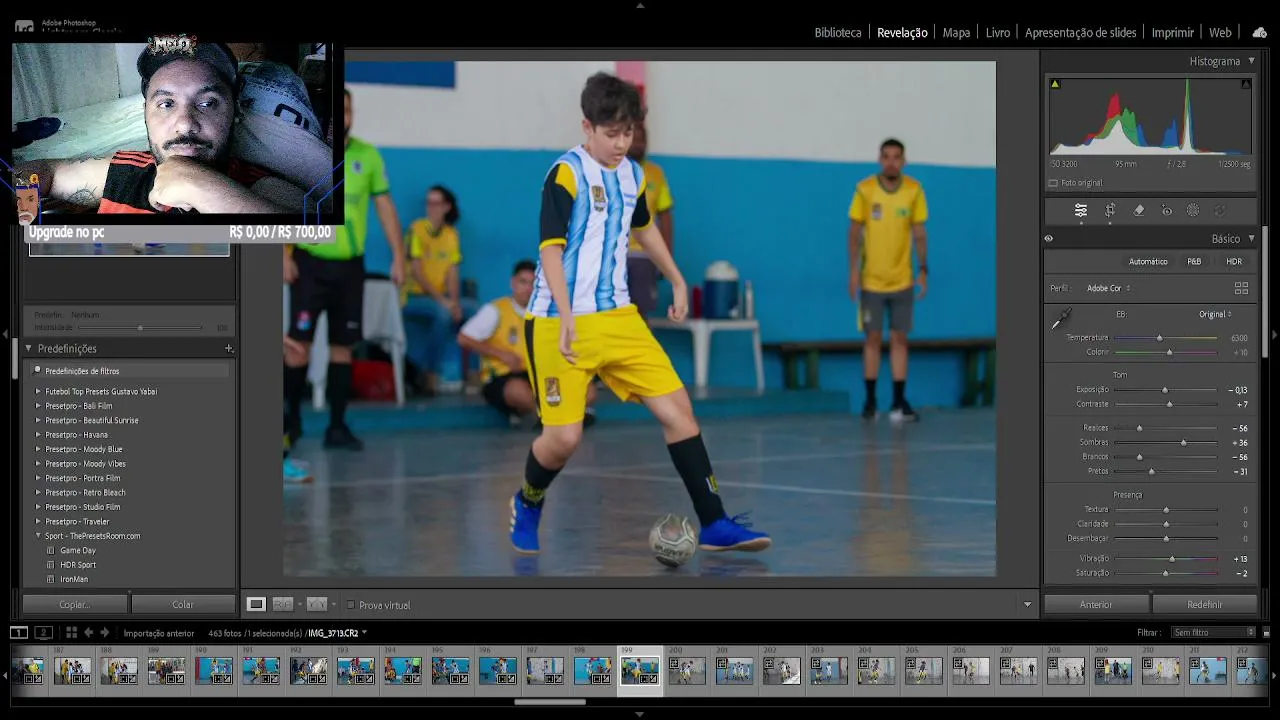Select the Crop overlay tool
The width and height of the screenshot is (1280, 720).
1110,210
